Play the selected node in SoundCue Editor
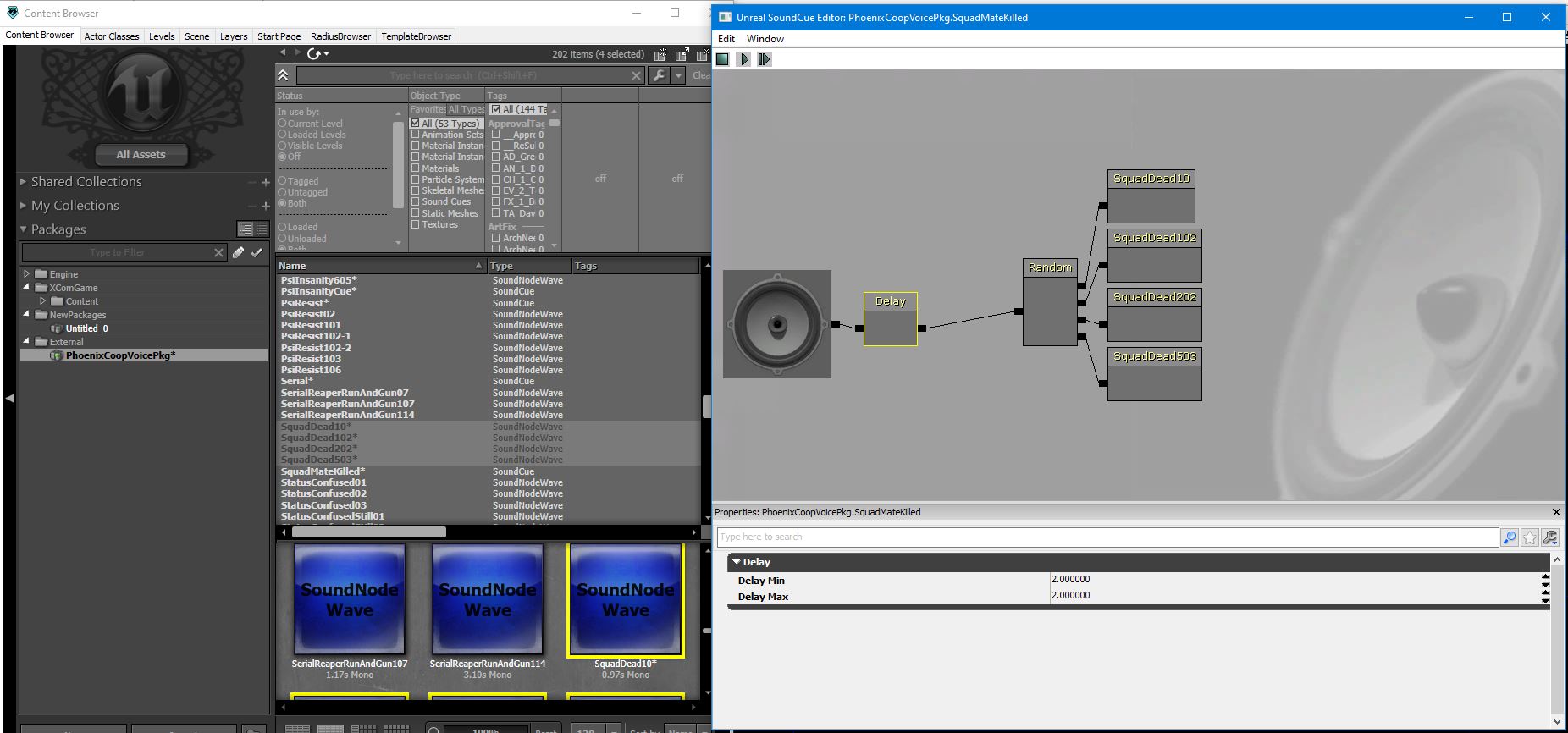 (x=743, y=59)
